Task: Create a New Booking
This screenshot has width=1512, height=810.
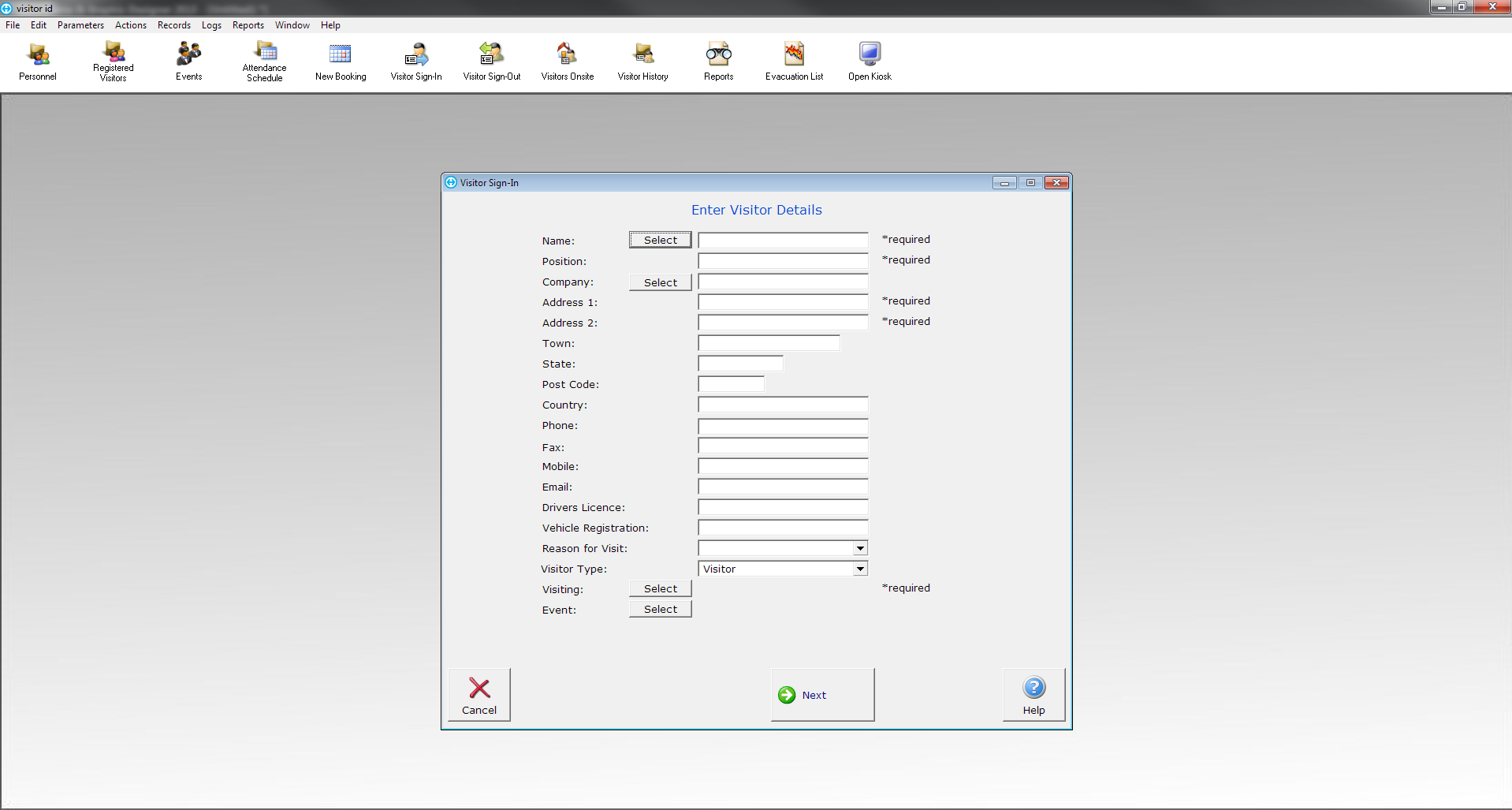Action: (341, 62)
